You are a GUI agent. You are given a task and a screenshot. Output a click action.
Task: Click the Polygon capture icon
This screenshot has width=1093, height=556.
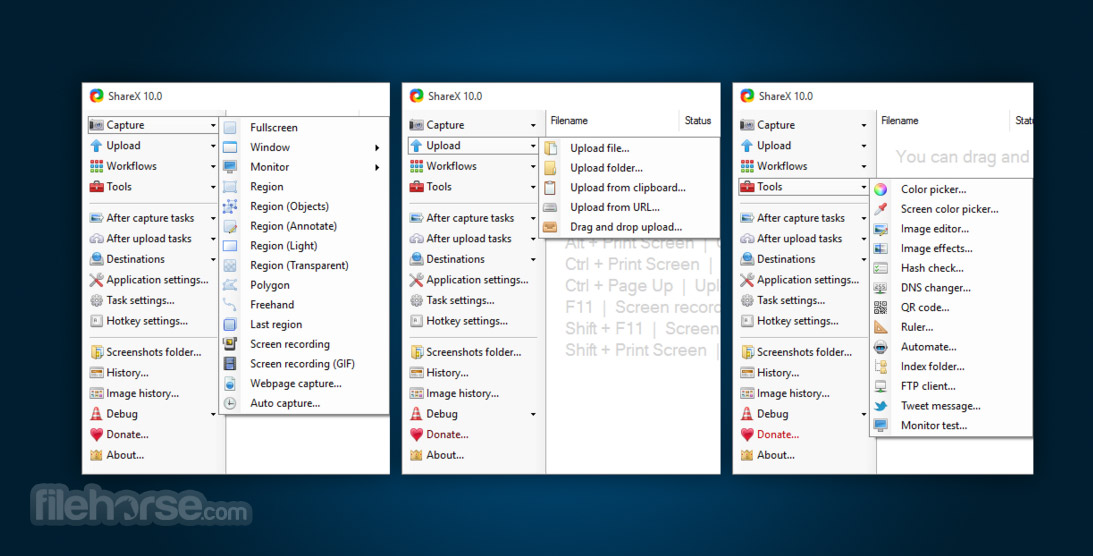pos(230,285)
